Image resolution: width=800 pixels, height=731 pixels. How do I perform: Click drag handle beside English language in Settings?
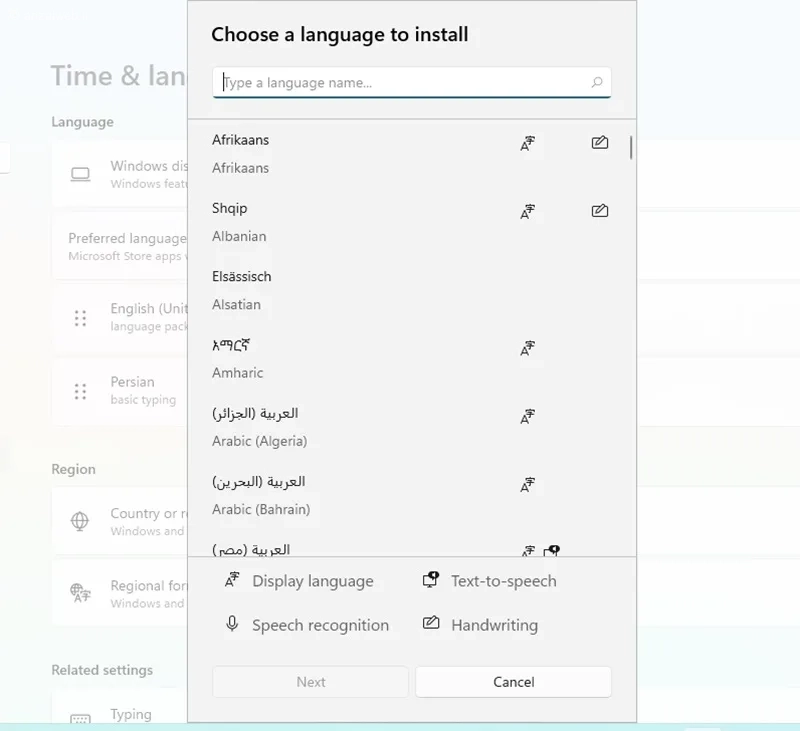[80, 318]
